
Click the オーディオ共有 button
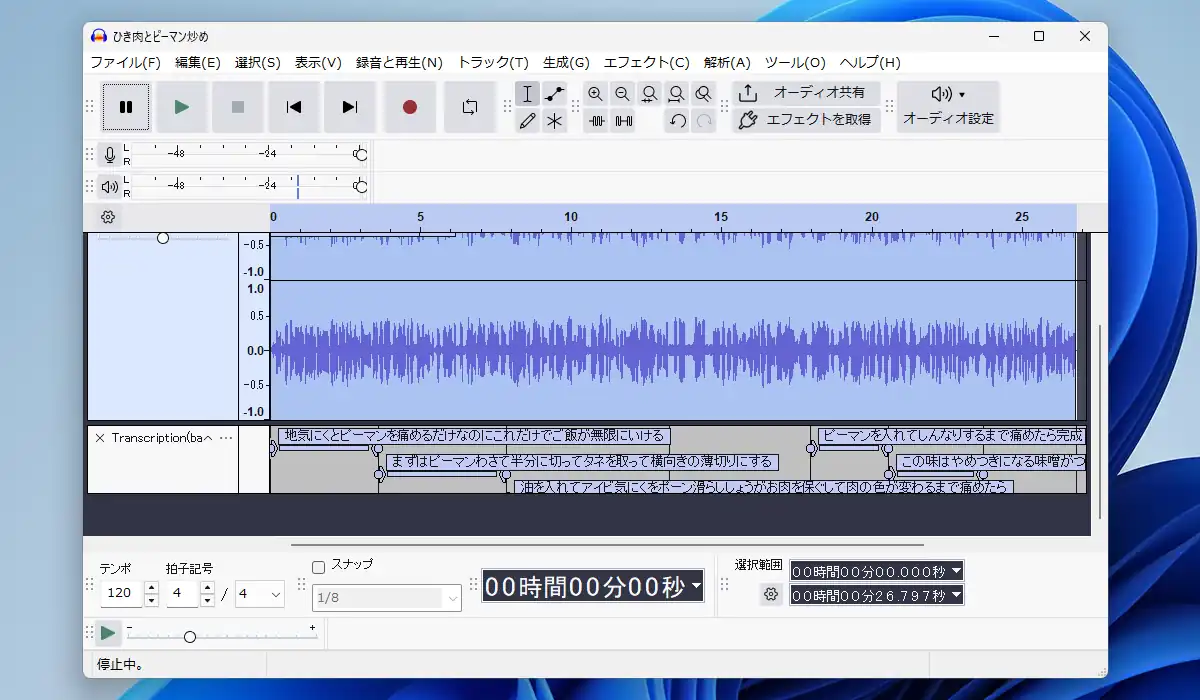[x=806, y=93]
